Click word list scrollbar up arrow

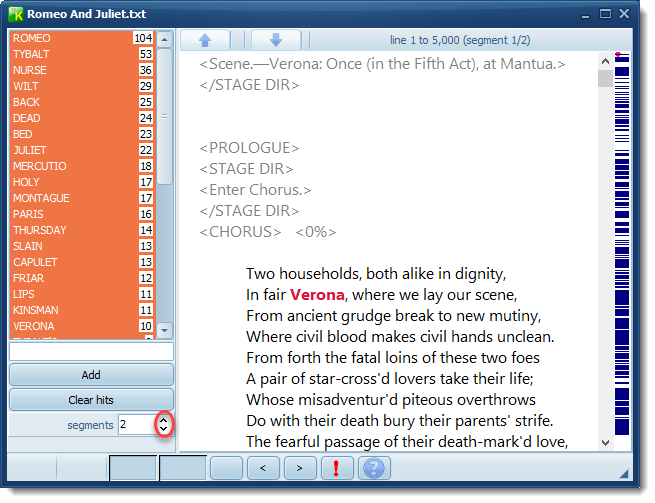[x=165, y=40]
